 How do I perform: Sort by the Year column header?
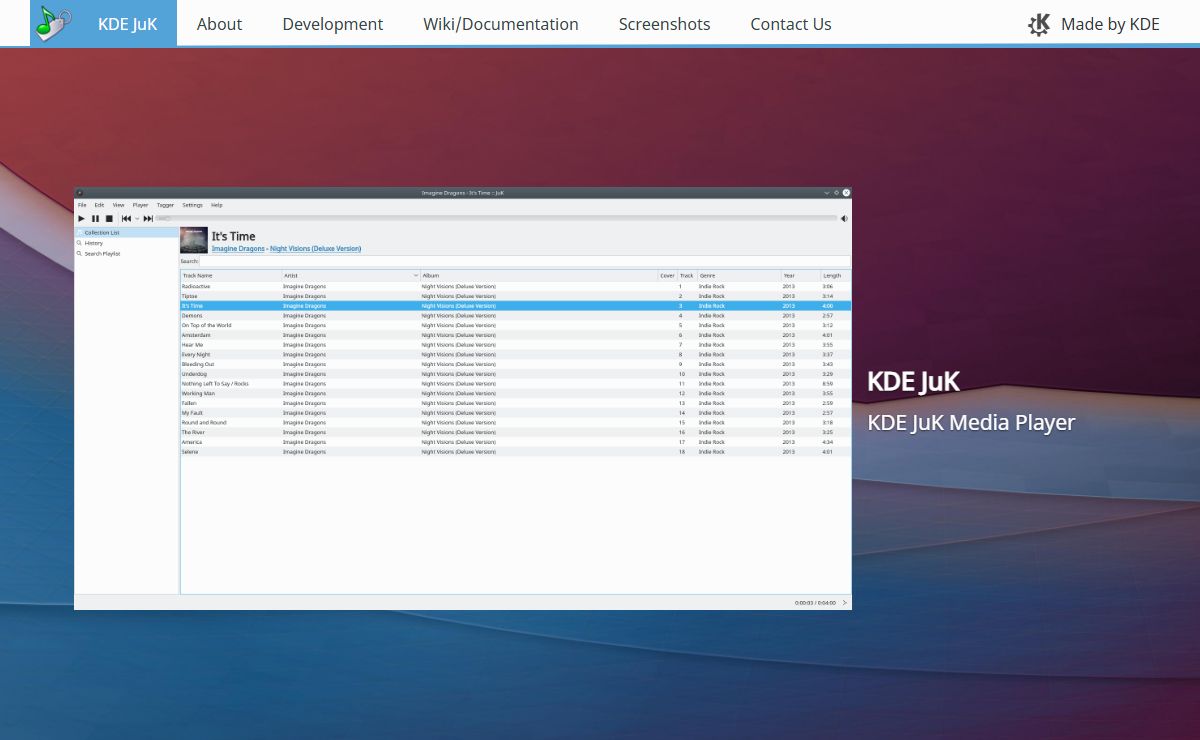point(801,275)
